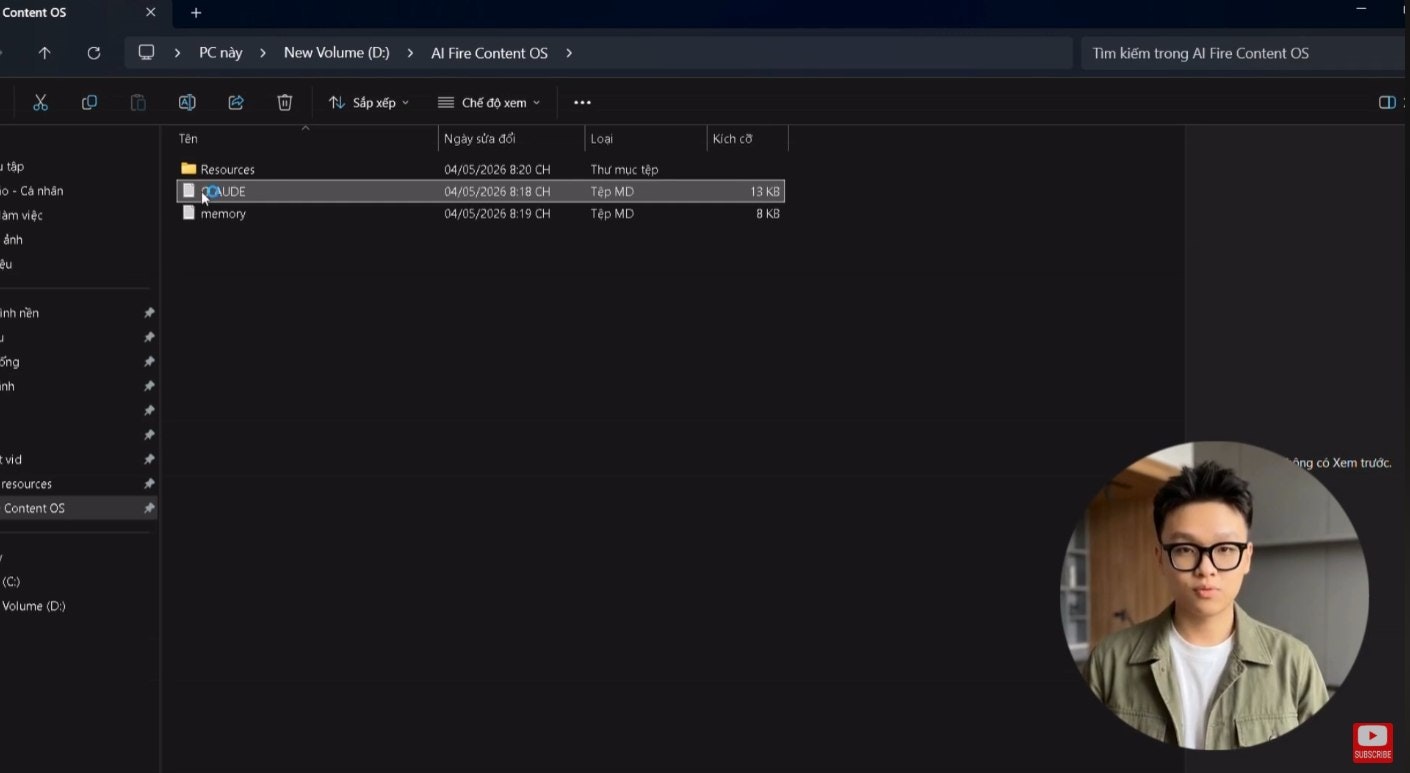Focus the Tìm kiếm trong AI Fire search box
This screenshot has width=1410, height=773.
(1242, 53)
